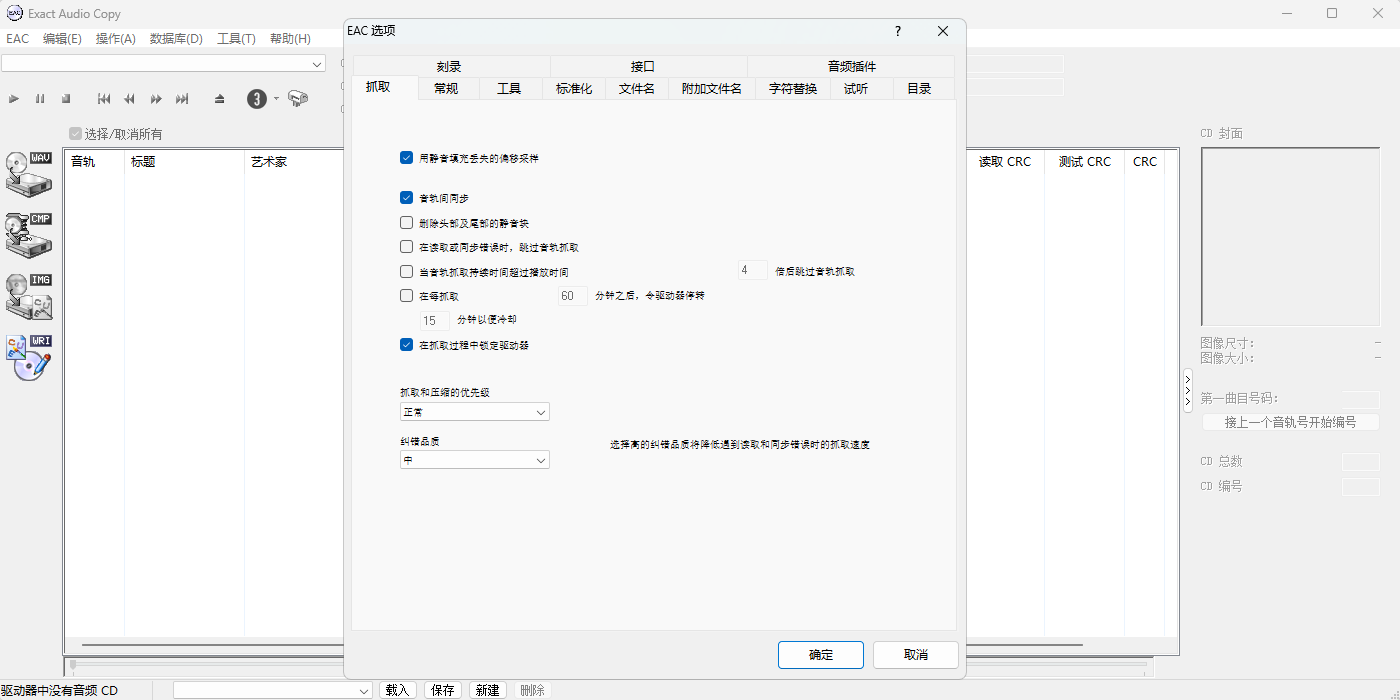The image size is (1400, 700).
Task: Click the minutes field showing 60
Action: (572, 296)
